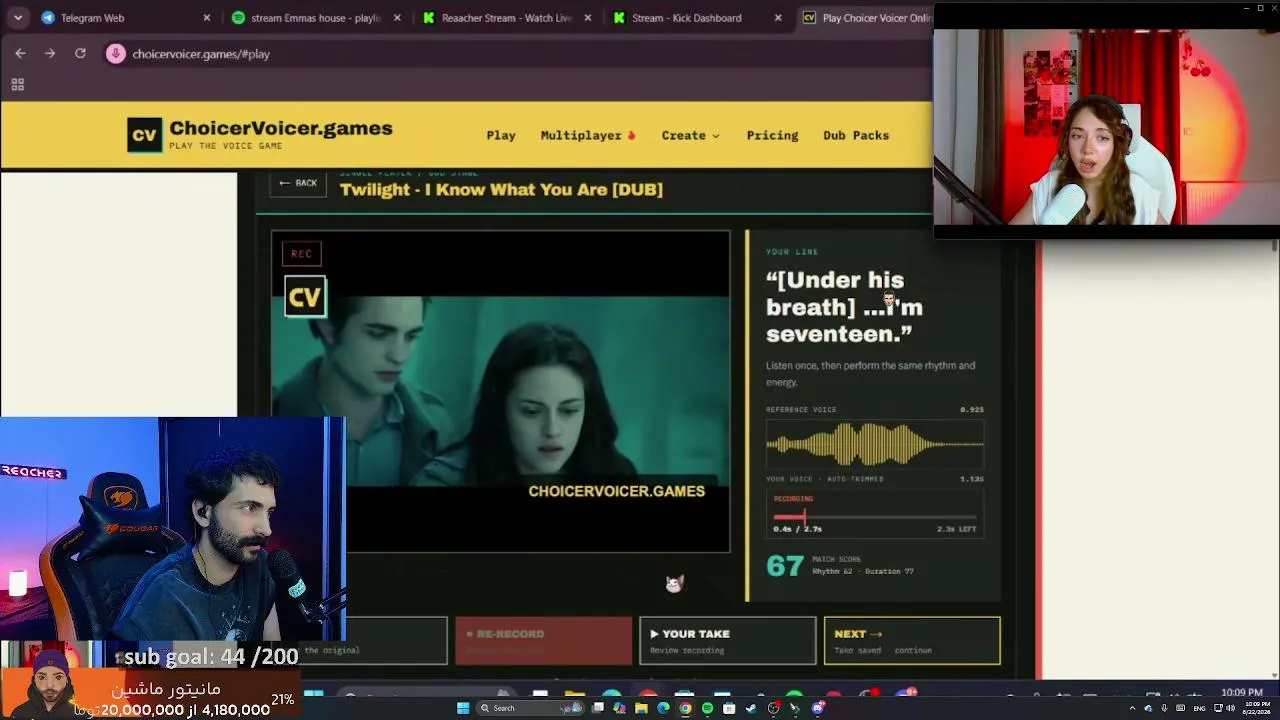Click the REC indicator on the video

point(301,254)
